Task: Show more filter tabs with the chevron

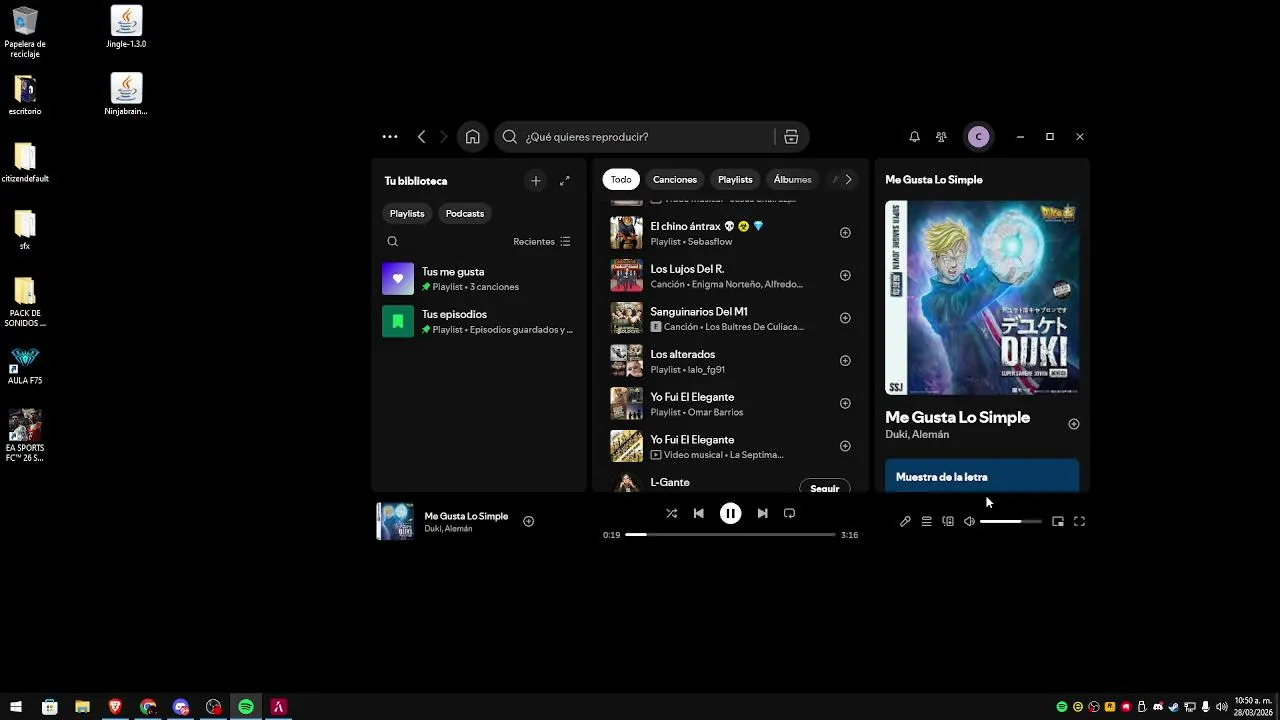Action: 848,179
